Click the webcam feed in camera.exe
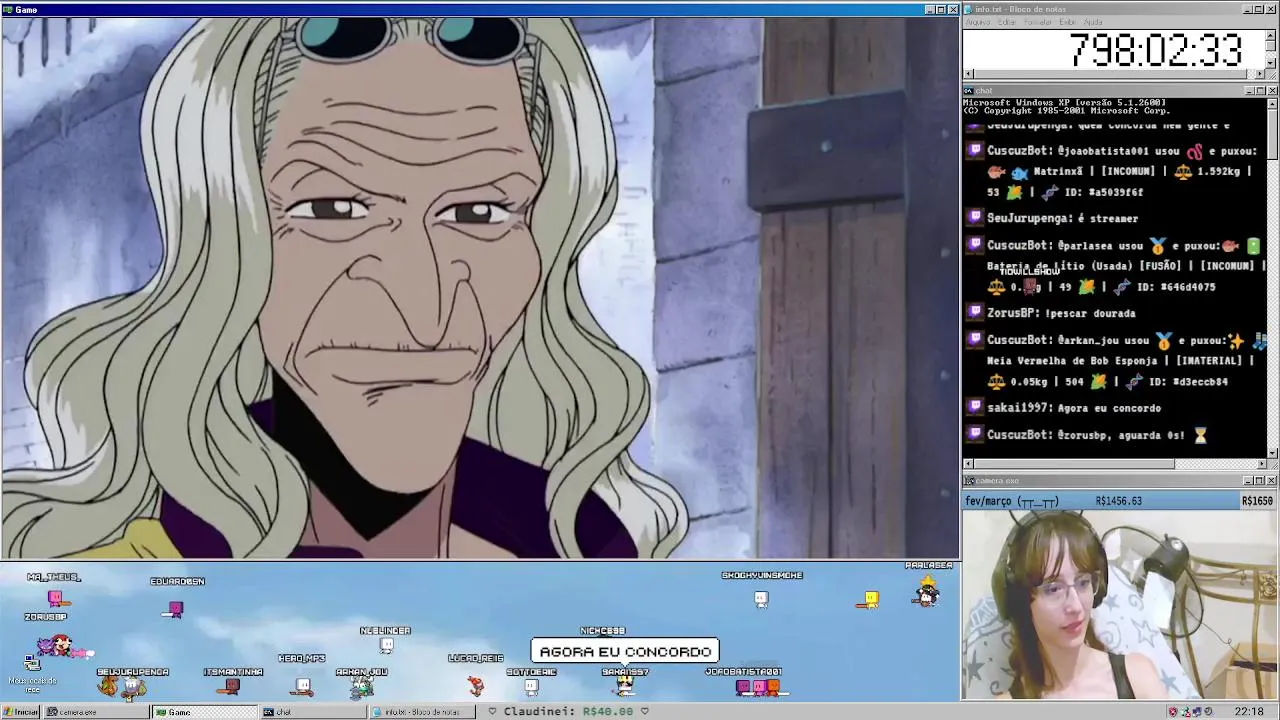1280x720 pixels. [1119, 604]
